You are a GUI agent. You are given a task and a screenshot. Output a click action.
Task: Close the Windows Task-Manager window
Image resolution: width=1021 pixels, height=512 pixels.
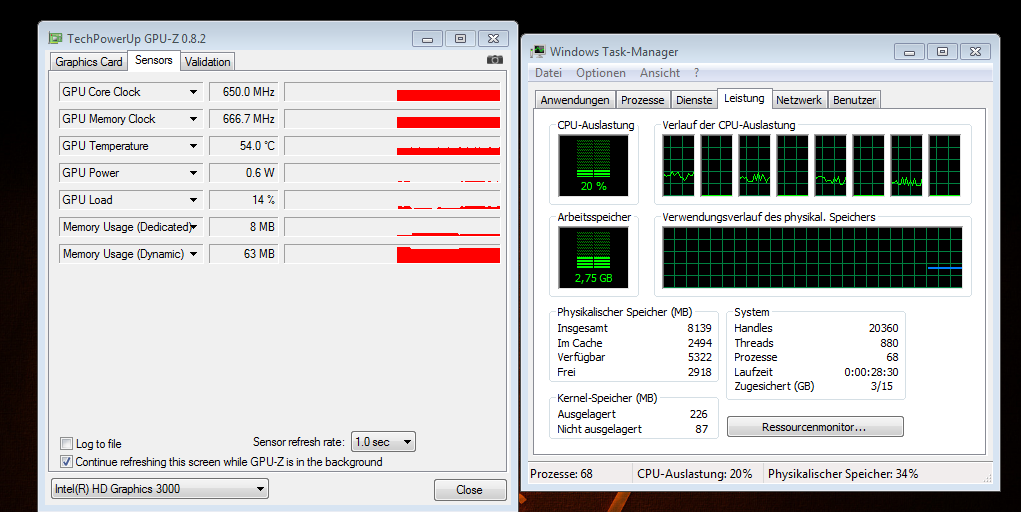click(975, 51)
